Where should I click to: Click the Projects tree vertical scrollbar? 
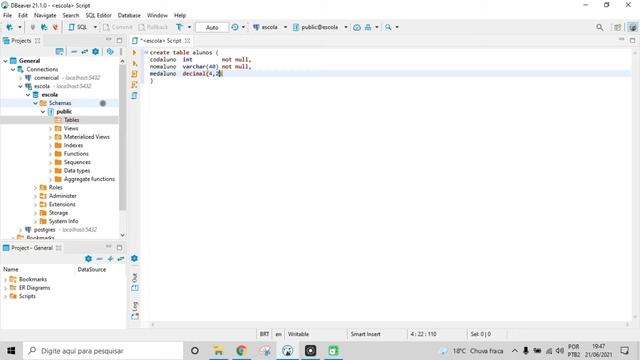[122, 139]
